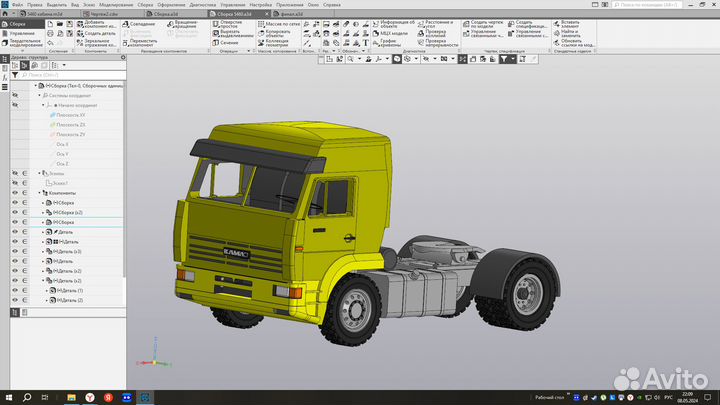This screenshot has height=405, width=720.
Task: Toggle visibility eye for Компоненты row
Action: point(15,192)
